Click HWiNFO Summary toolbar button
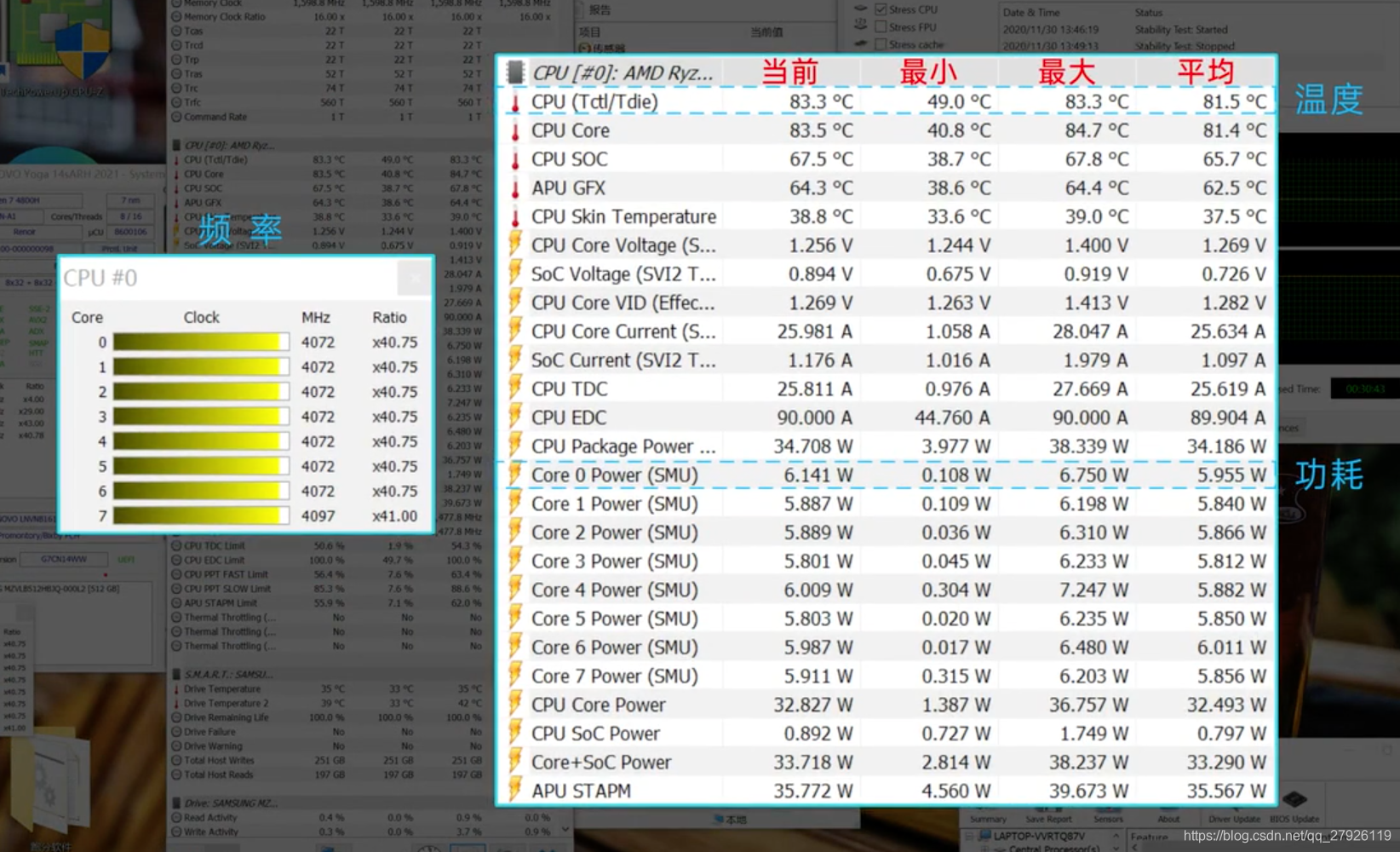The image size is (1400, 852). click(988, 819)
